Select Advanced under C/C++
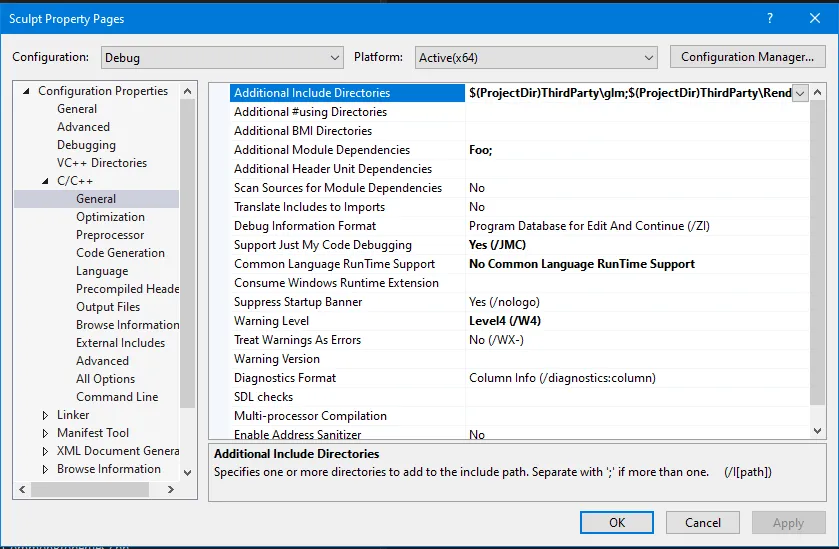 [x=102, y=361]
